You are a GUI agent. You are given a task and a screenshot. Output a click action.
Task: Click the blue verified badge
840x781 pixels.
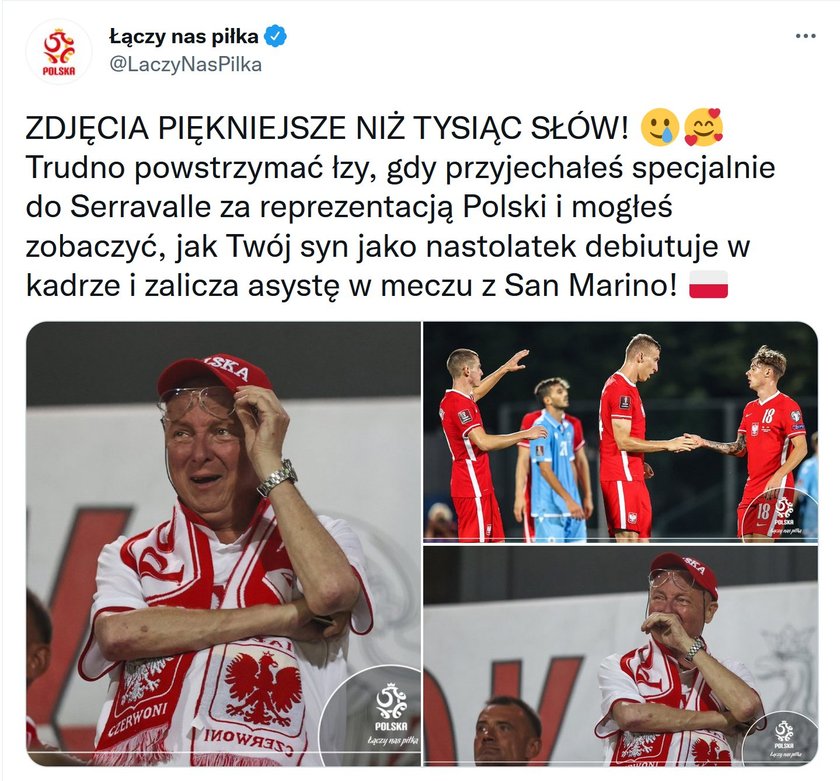click(276, 36)
